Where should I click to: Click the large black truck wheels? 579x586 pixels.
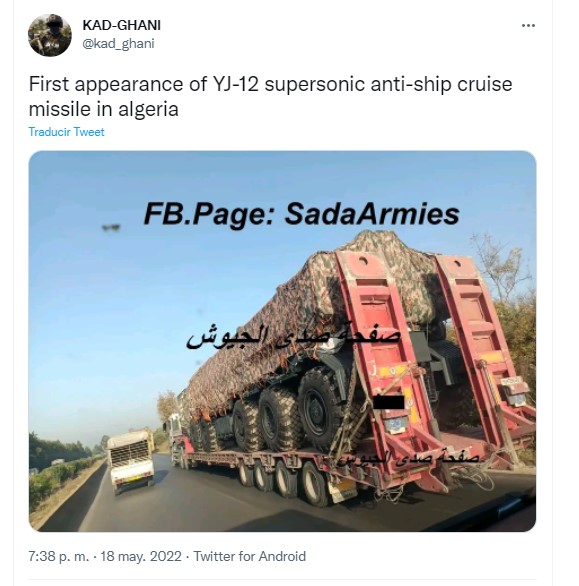[290, 411]
